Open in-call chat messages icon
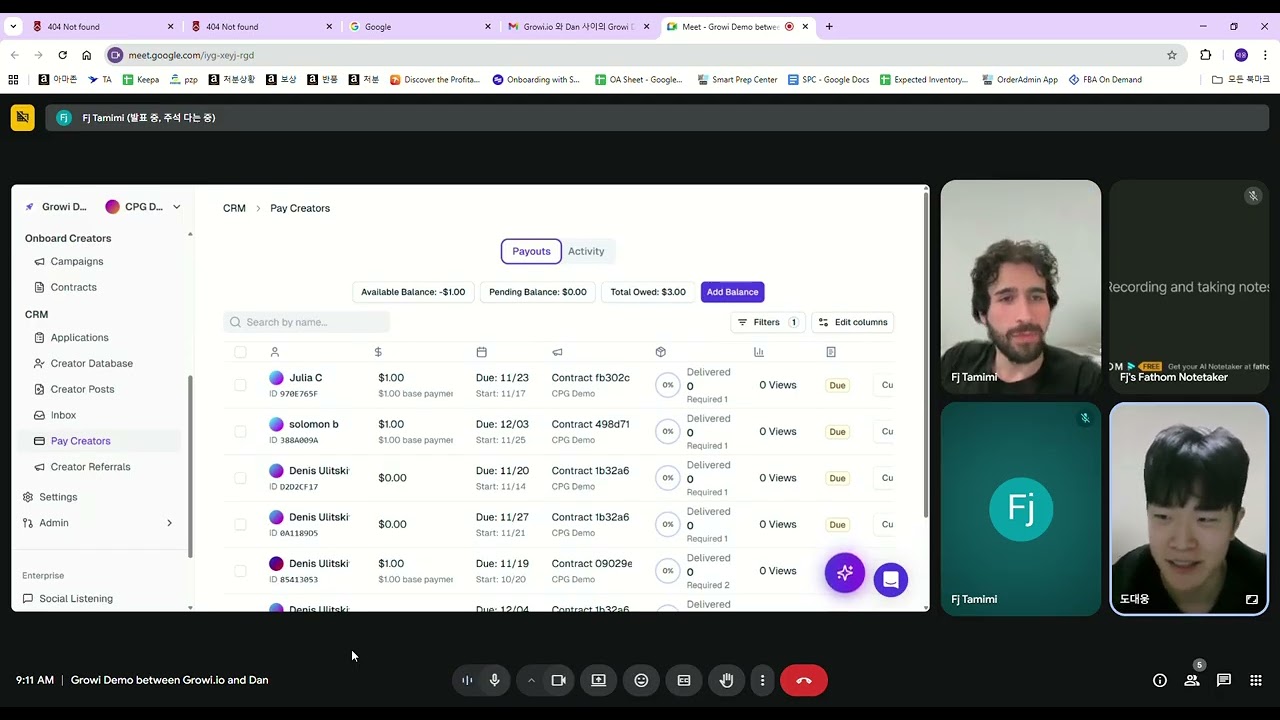This screenshot has height=720, width=1280. pyautogui.click(x=1224, y=680)
